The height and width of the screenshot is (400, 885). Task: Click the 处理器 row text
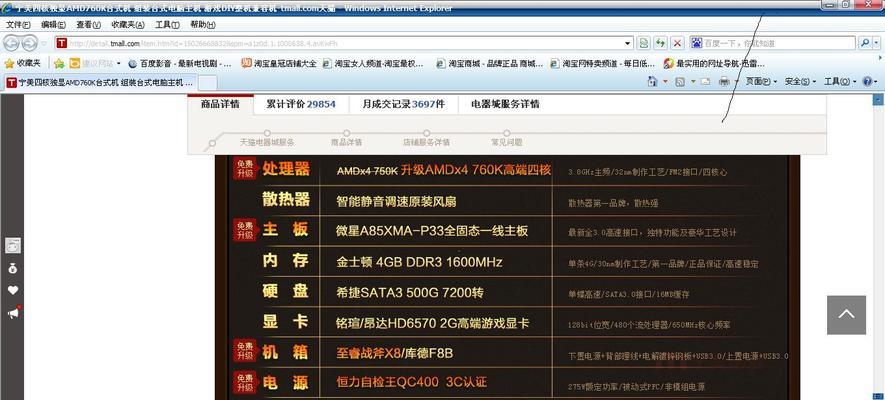click(x=286, y=169)
